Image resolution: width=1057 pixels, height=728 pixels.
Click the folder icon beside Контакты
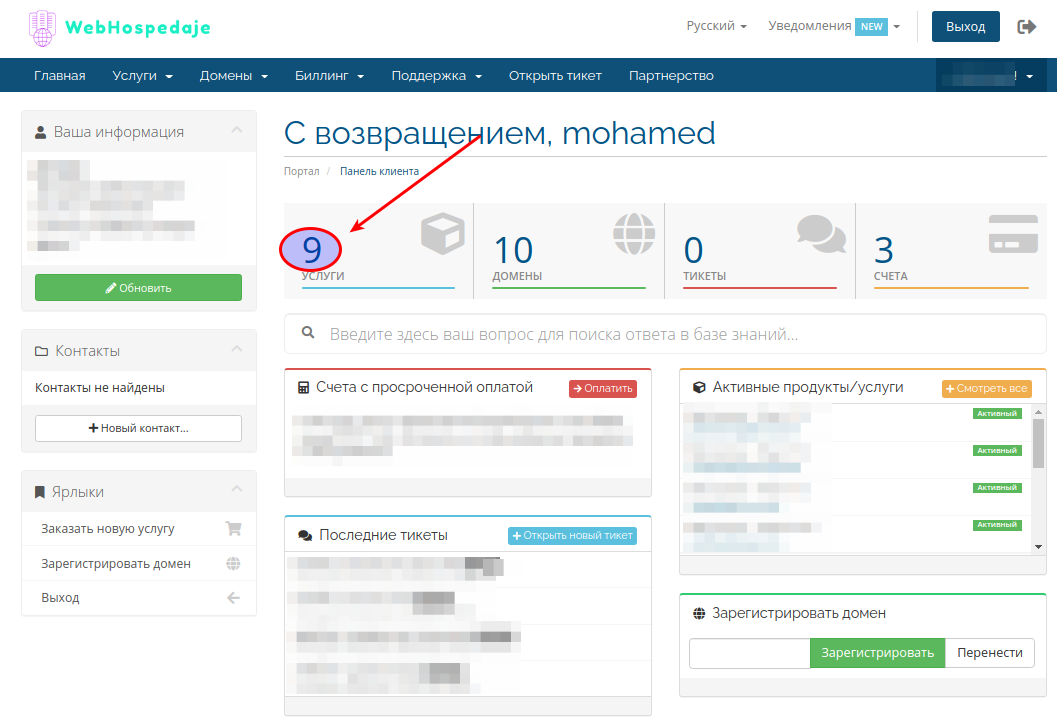click(x=41, y=351)
